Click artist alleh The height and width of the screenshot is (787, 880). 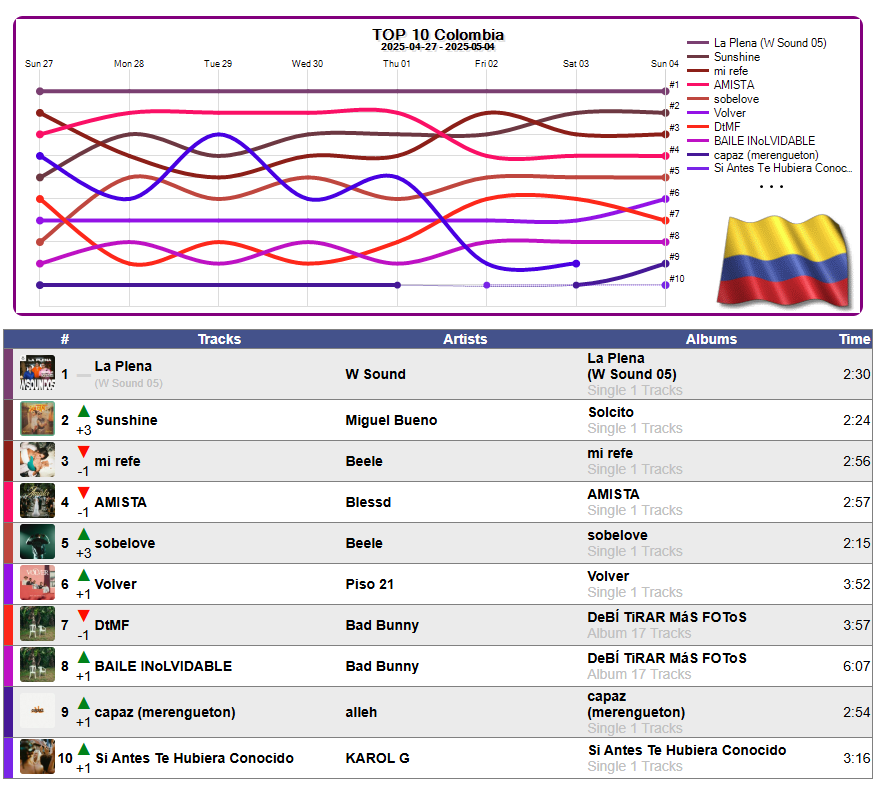pos(361,712)
